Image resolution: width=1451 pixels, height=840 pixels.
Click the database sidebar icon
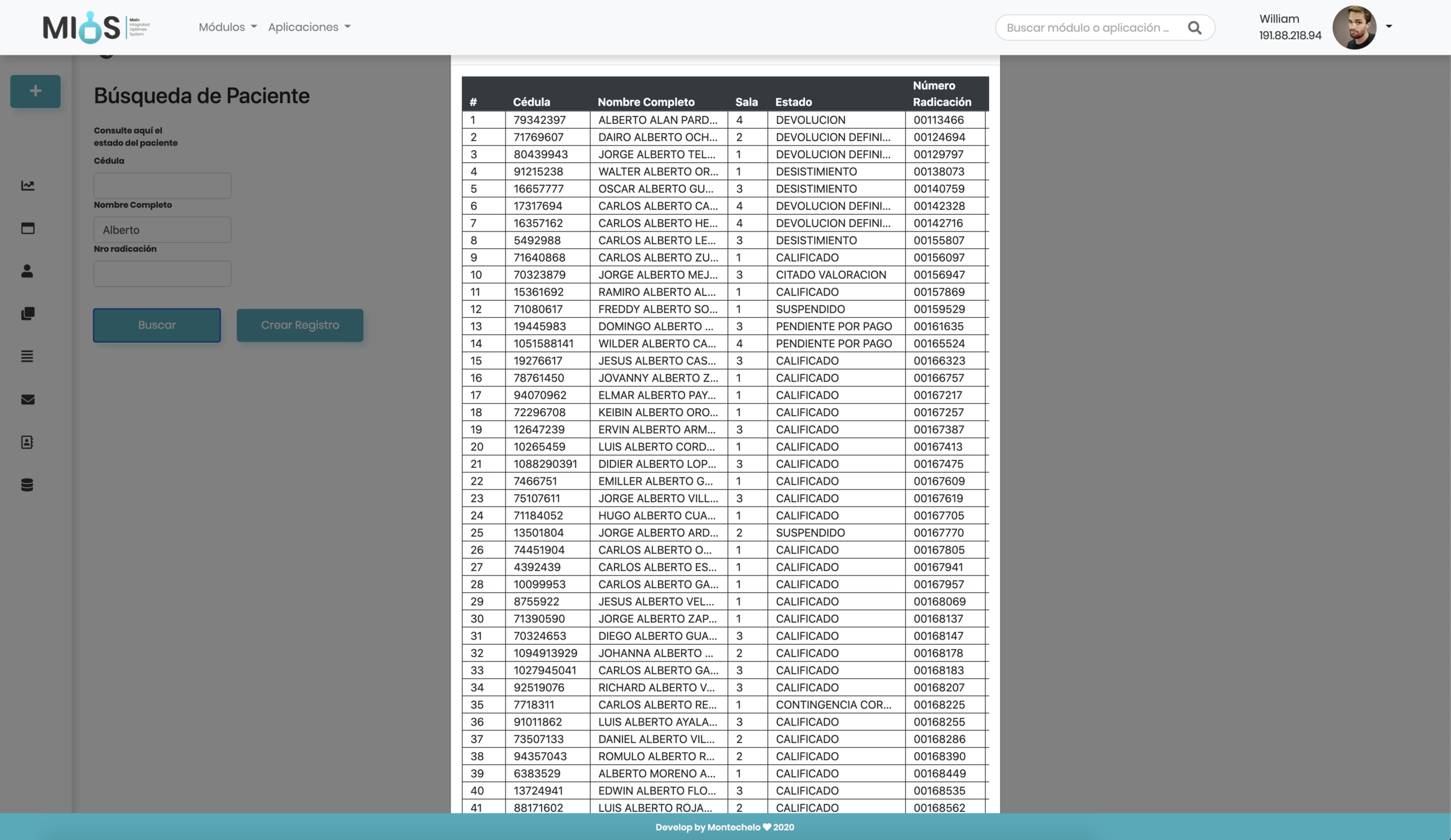(x=27, y=485)
